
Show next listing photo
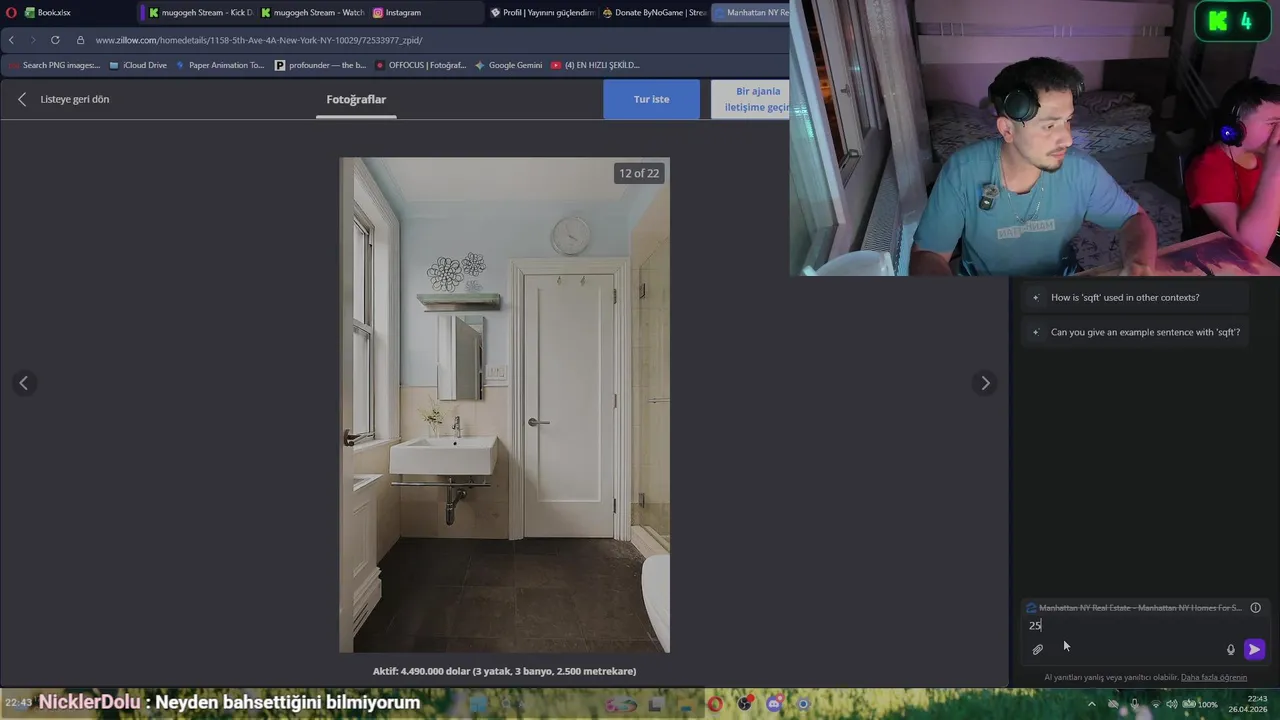(x=985, y=383)
